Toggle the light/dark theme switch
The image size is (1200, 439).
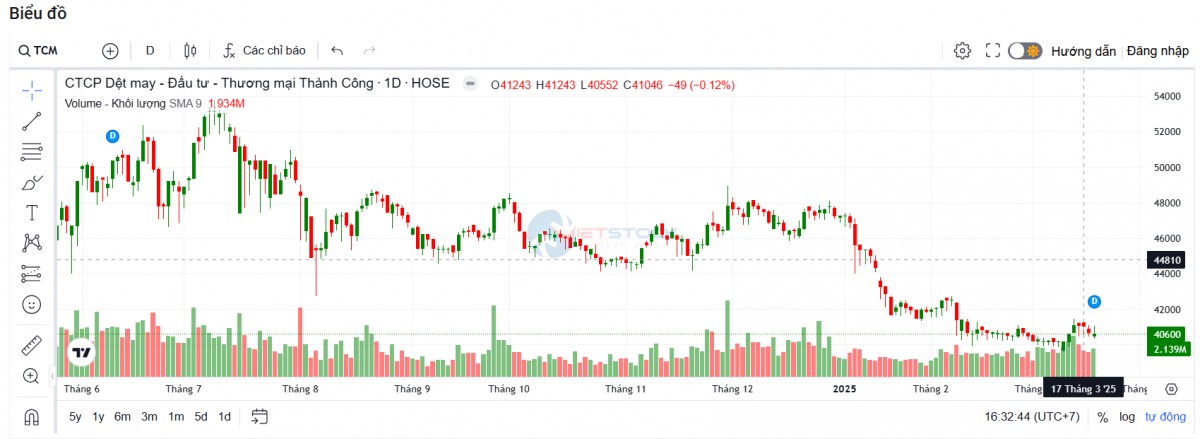[1025, 50]
